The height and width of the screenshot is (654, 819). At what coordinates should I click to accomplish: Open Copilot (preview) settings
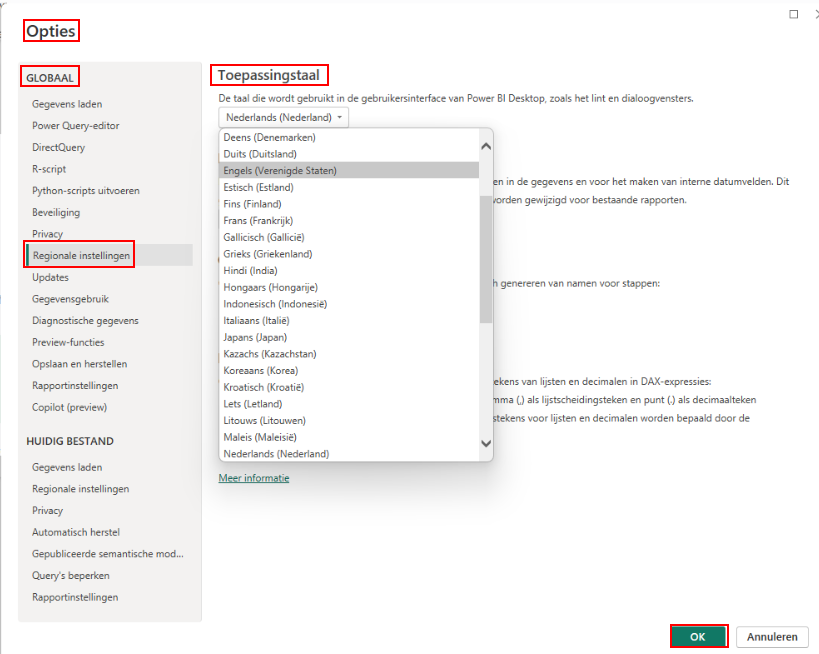click(69, 407)
